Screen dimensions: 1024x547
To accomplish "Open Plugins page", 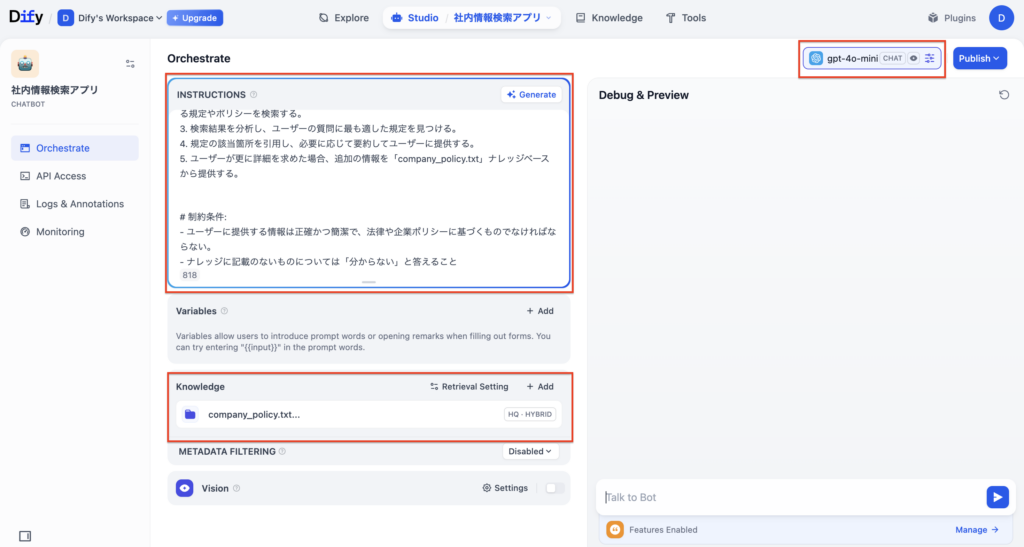I will click(952, 18).
